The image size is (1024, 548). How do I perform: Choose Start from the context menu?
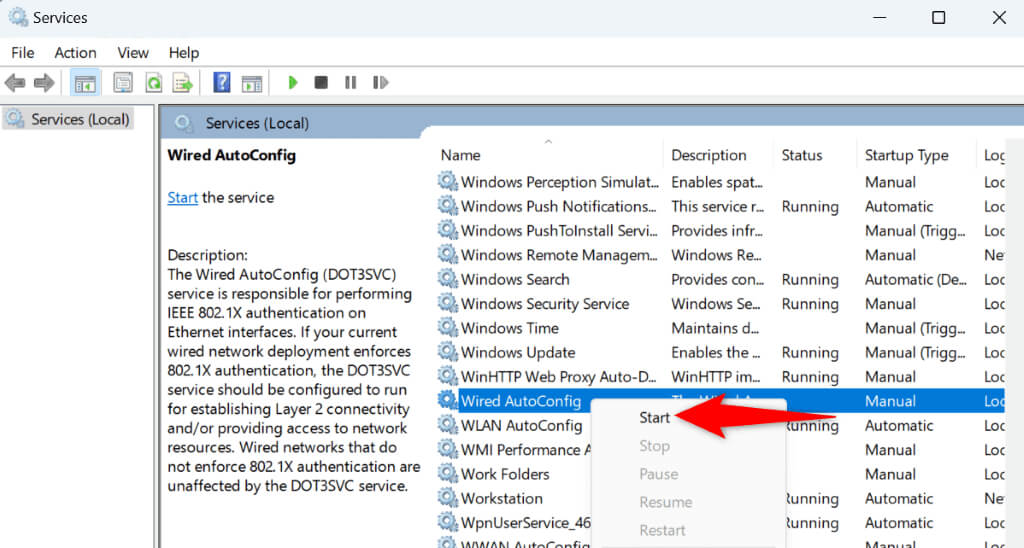click(654, 418)
